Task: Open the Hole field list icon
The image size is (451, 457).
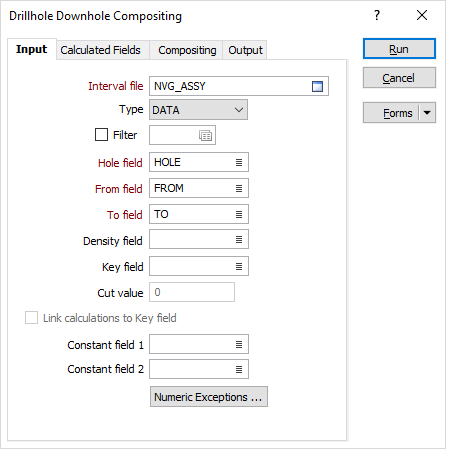Action: pos(239,162)
